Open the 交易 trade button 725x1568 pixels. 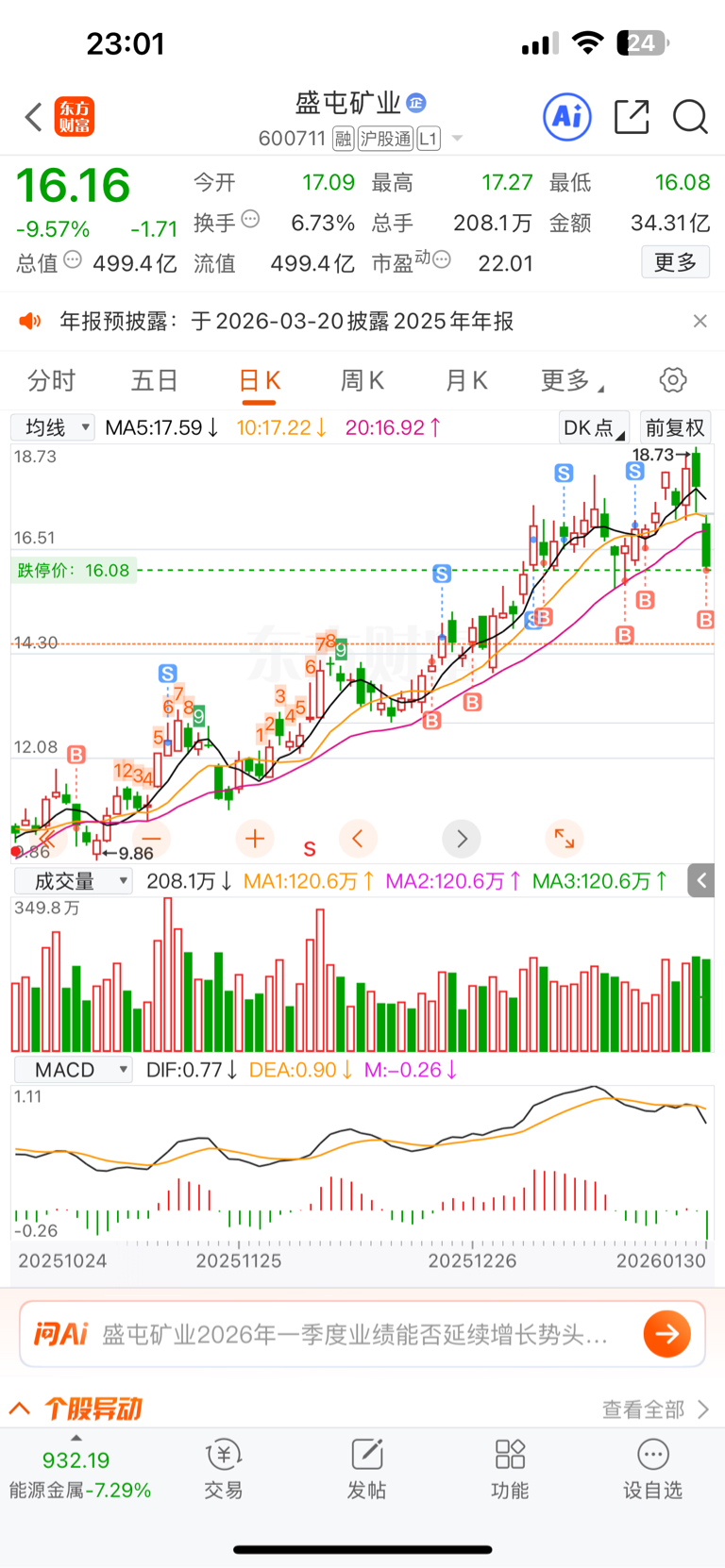coord(224,1470)
